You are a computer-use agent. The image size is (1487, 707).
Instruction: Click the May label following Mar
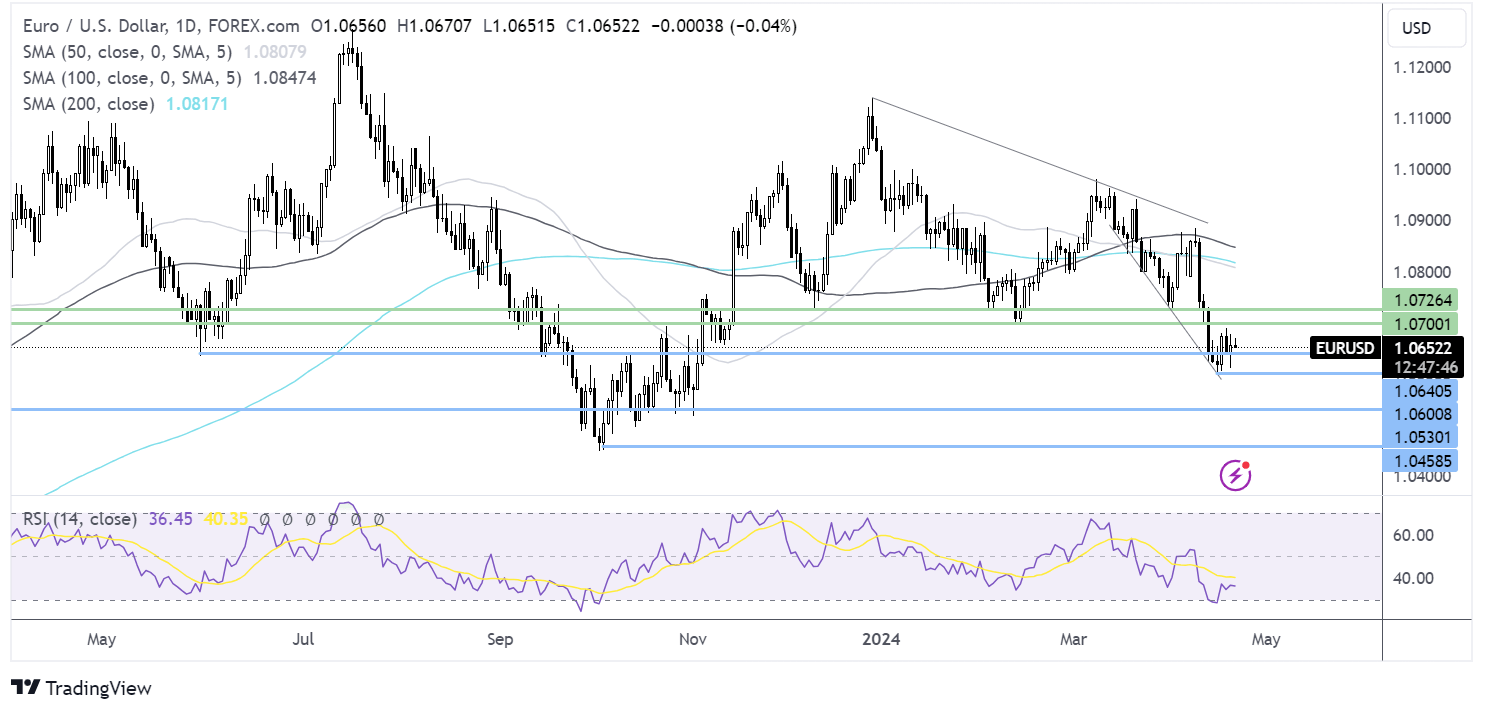click(x=1266, y=638)
